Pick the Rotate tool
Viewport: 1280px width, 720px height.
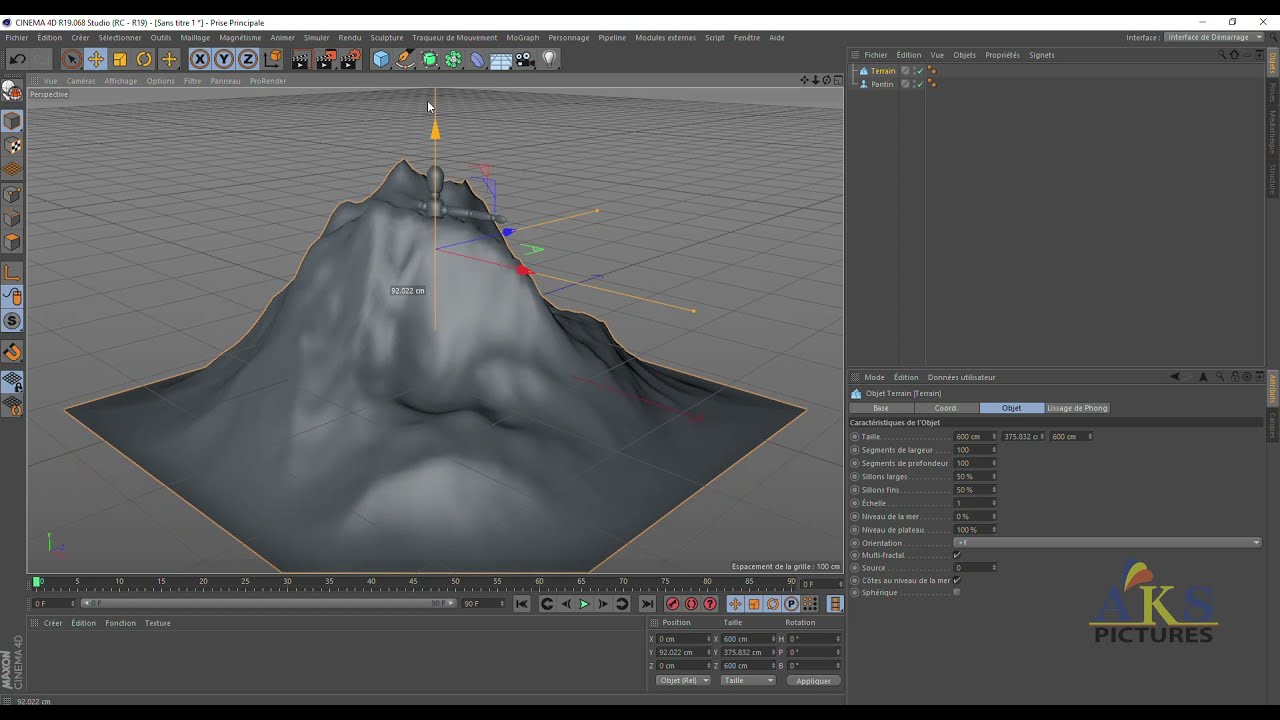tap(144, 59)
